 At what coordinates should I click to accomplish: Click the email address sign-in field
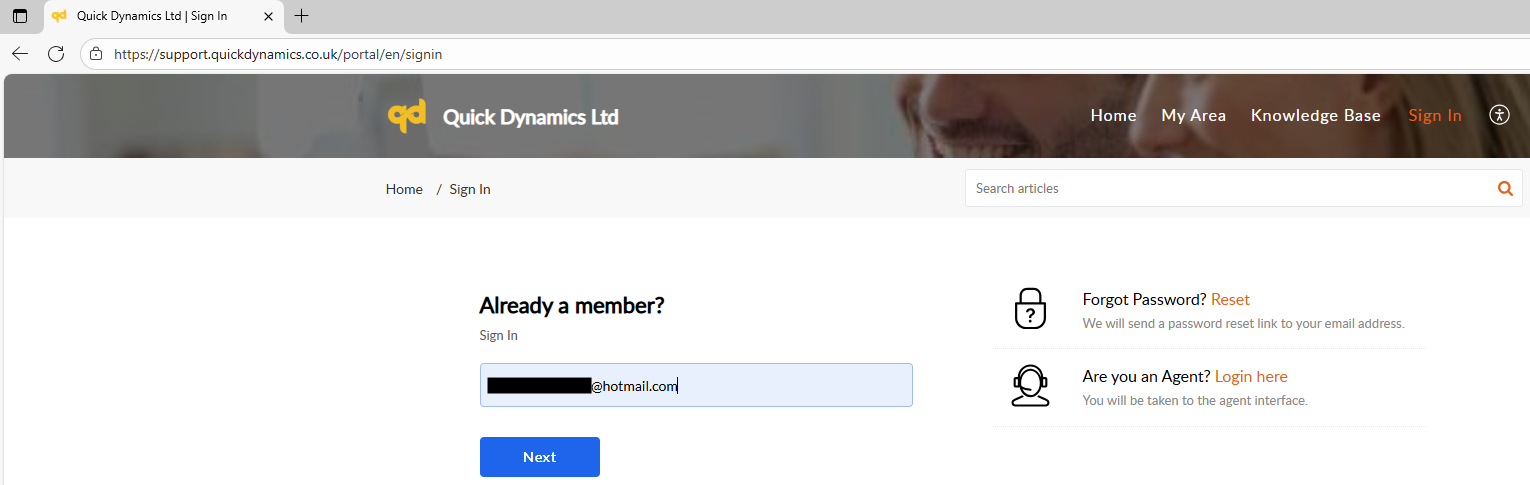(x=780, y=385)
